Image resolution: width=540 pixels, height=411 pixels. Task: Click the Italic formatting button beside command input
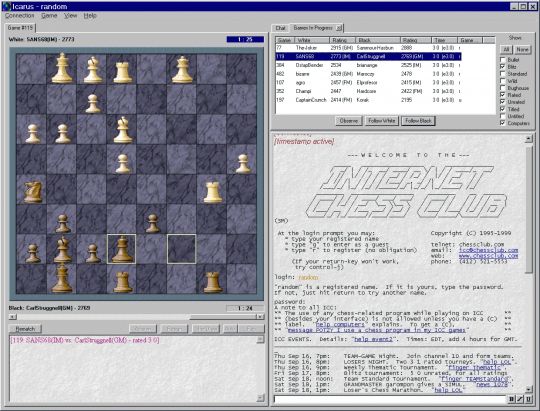click(x=520, y=399)
